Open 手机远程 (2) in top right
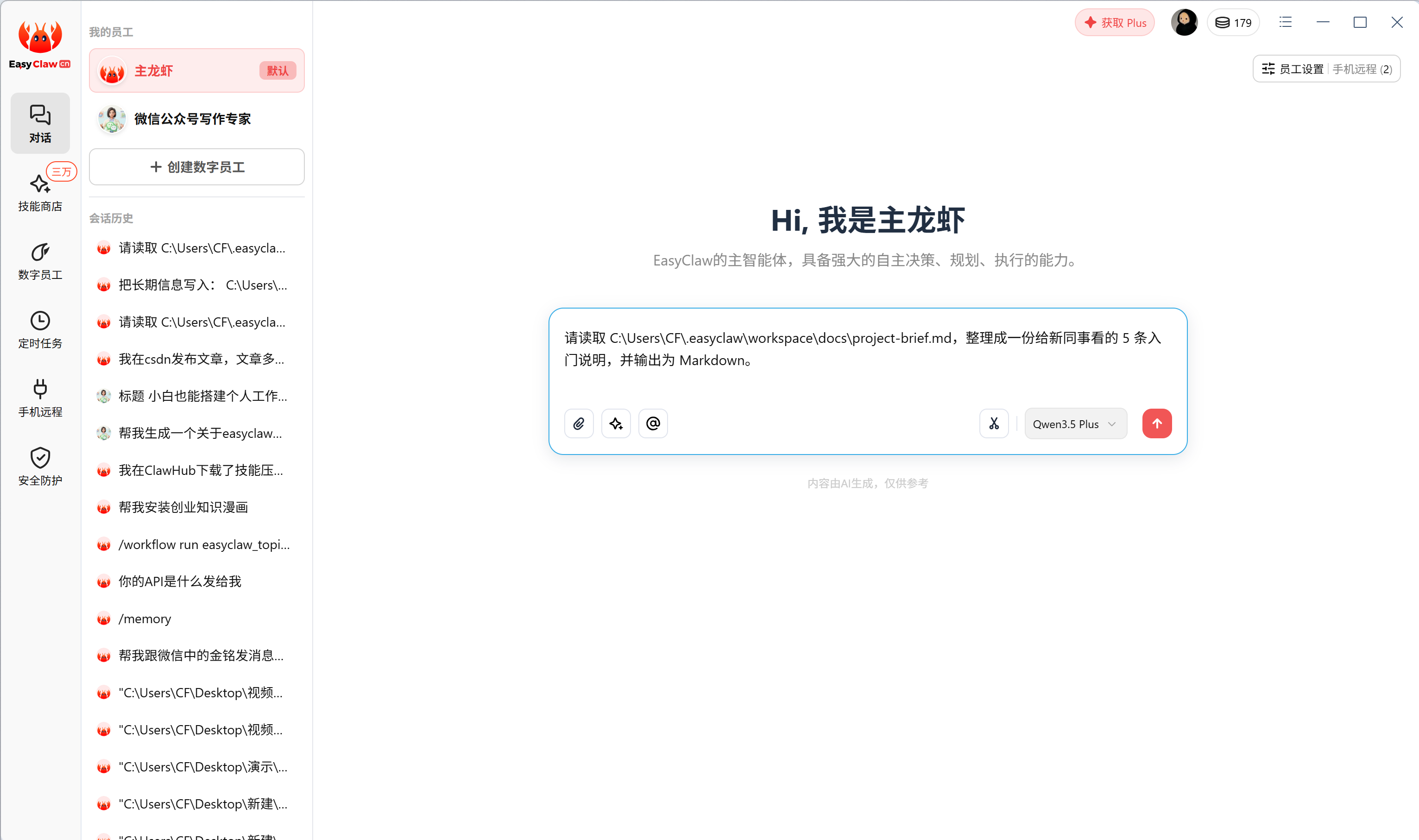Screen dimensions: 1419x840 pyautogui.click(x=1362, y=69)
